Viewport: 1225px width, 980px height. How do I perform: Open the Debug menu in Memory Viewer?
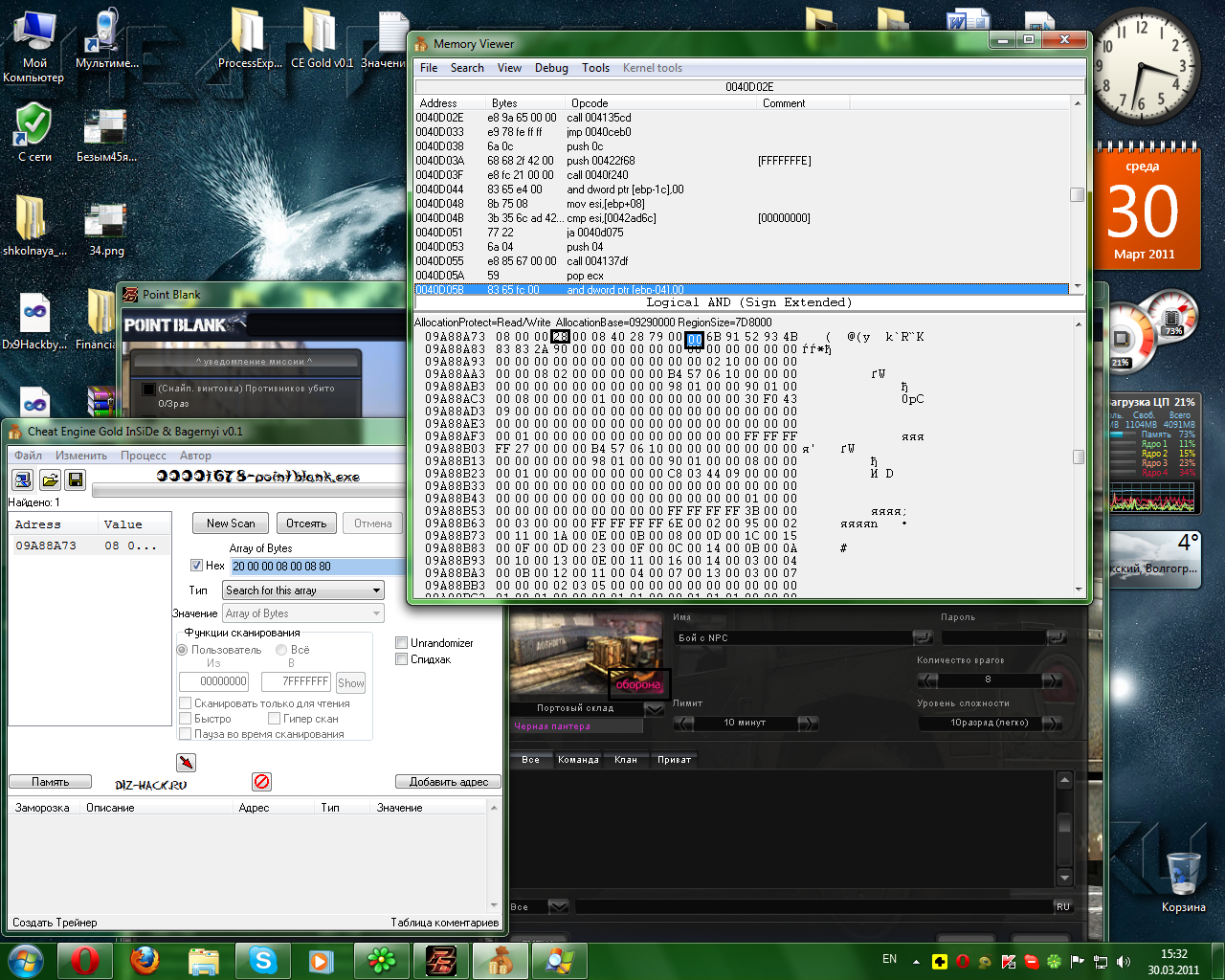551,68
